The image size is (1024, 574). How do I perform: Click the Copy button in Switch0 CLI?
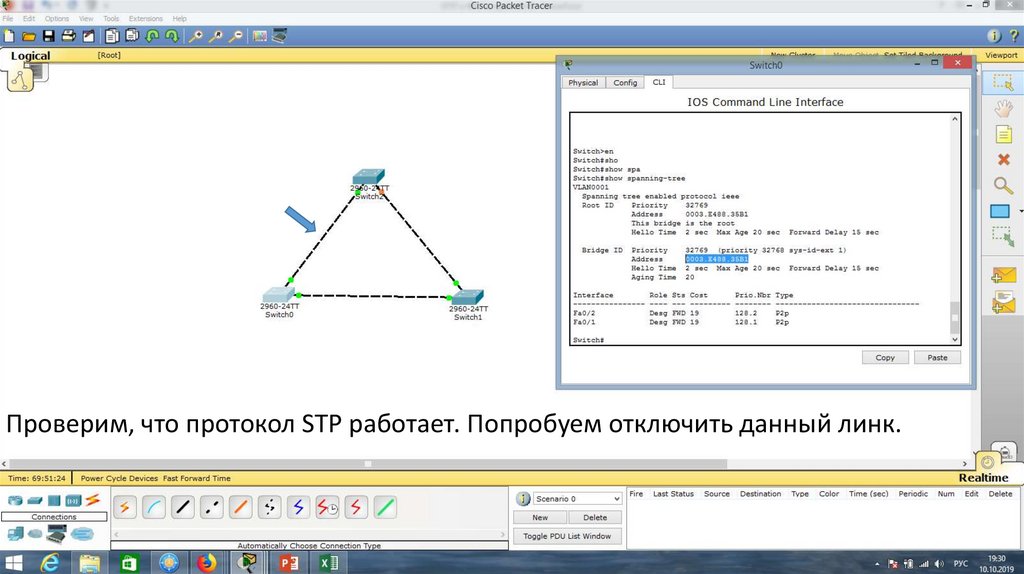[x=885, y=358]
